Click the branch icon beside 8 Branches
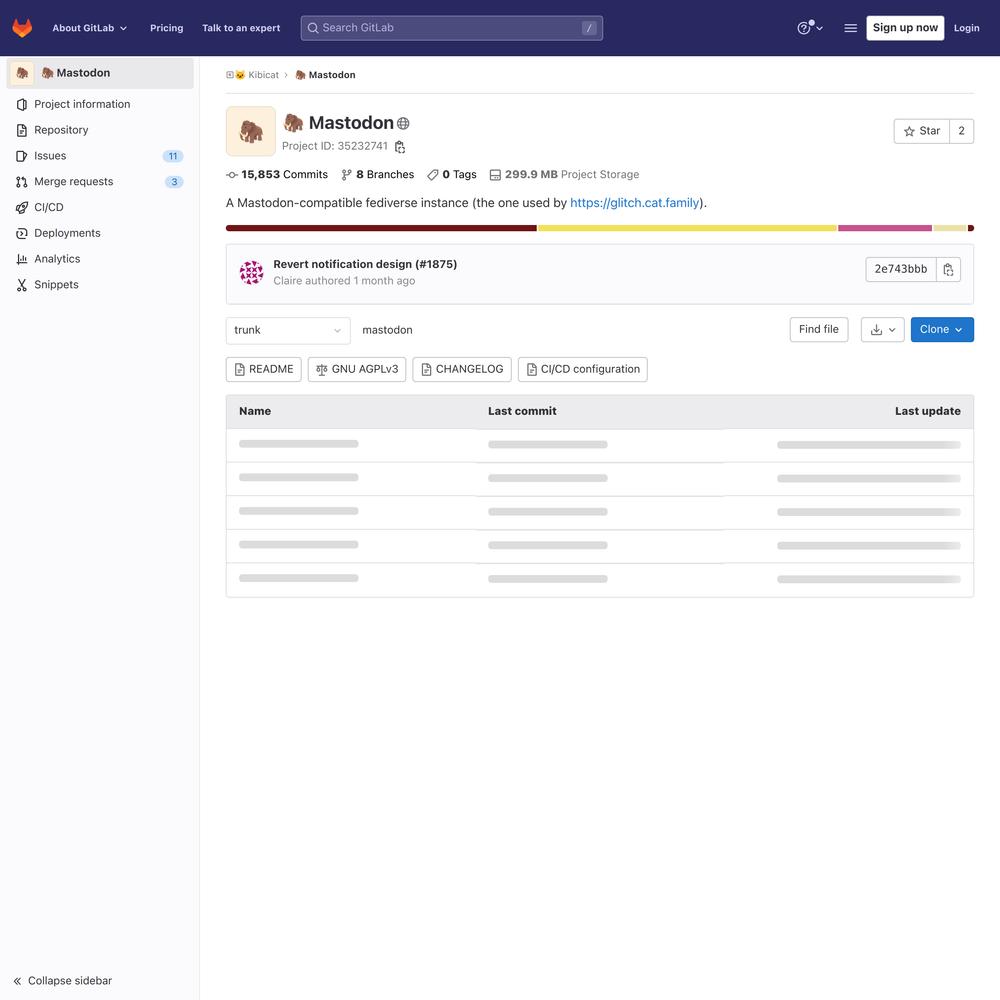Viewport: 1000px width, 1000px height. 346,175
